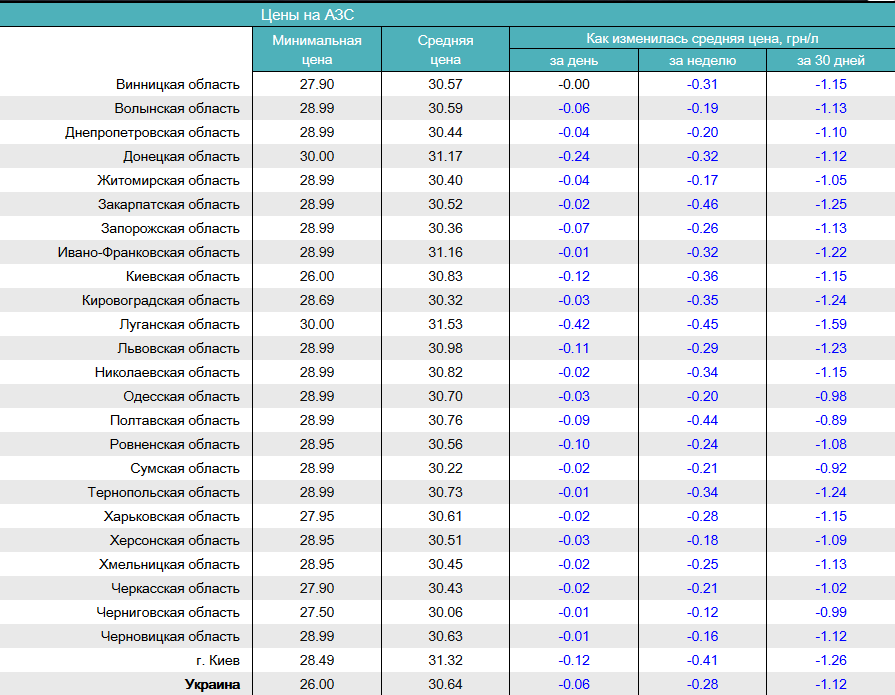This screenshot has width=895, height=695.
Task: Select Полтавская область's 30-day change -0.89
Action: [830, 420]
